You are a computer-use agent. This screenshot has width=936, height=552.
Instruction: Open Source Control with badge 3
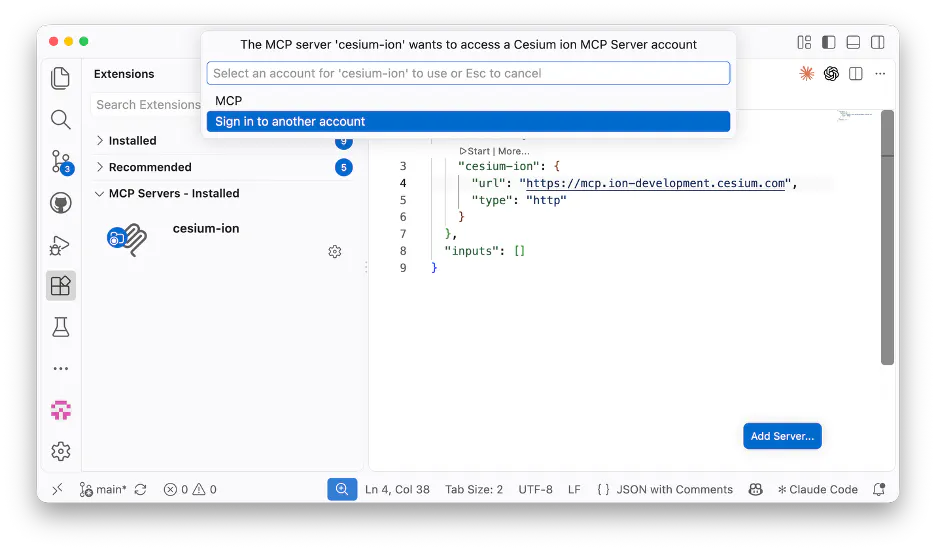pos(61,162)
